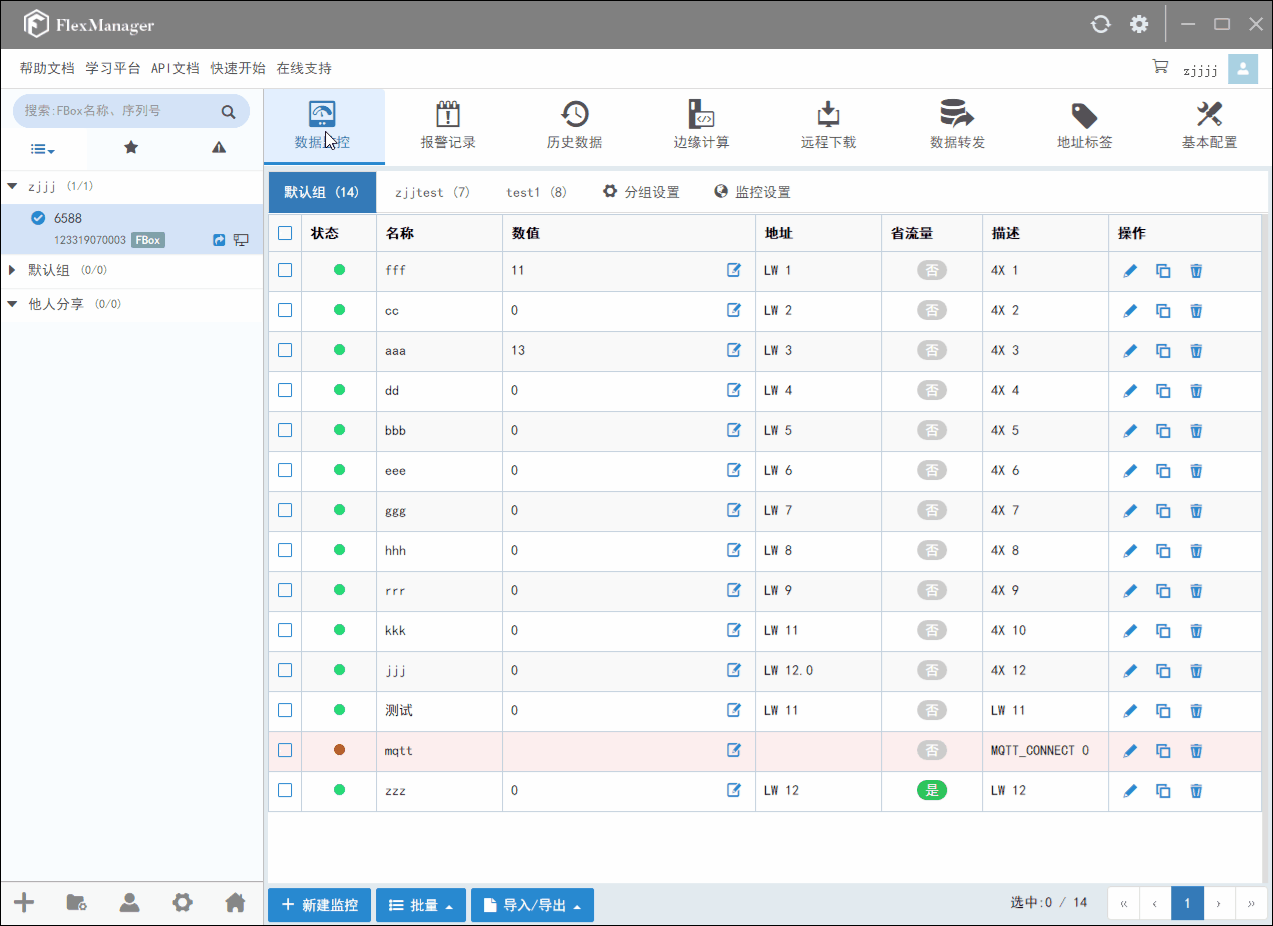
Task: Open the user icon in bottom bar
Action: point(130,903)
